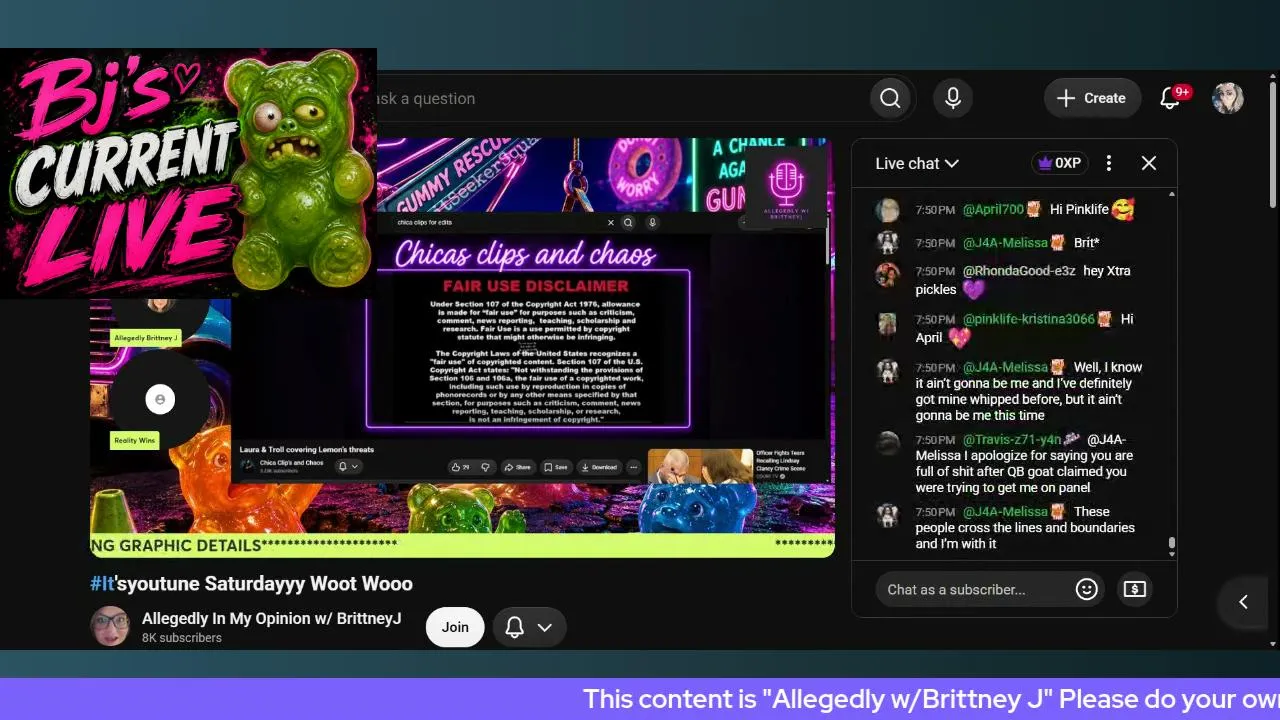Viewport: 1280px width, 720px height.
Task: Click the @RhondaGood-e3z username in chat
Action: (x=1019, y=271)
